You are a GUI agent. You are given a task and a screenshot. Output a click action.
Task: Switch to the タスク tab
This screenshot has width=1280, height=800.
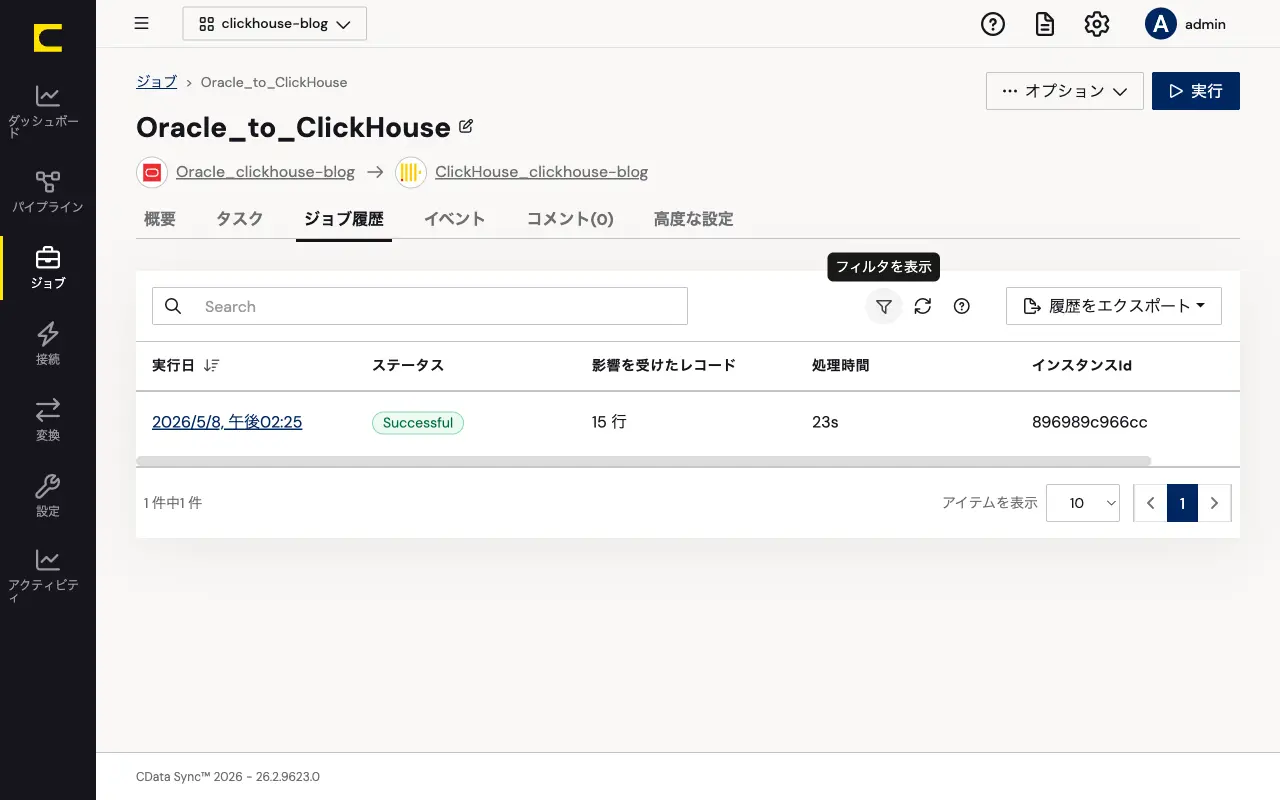point(240,219)
